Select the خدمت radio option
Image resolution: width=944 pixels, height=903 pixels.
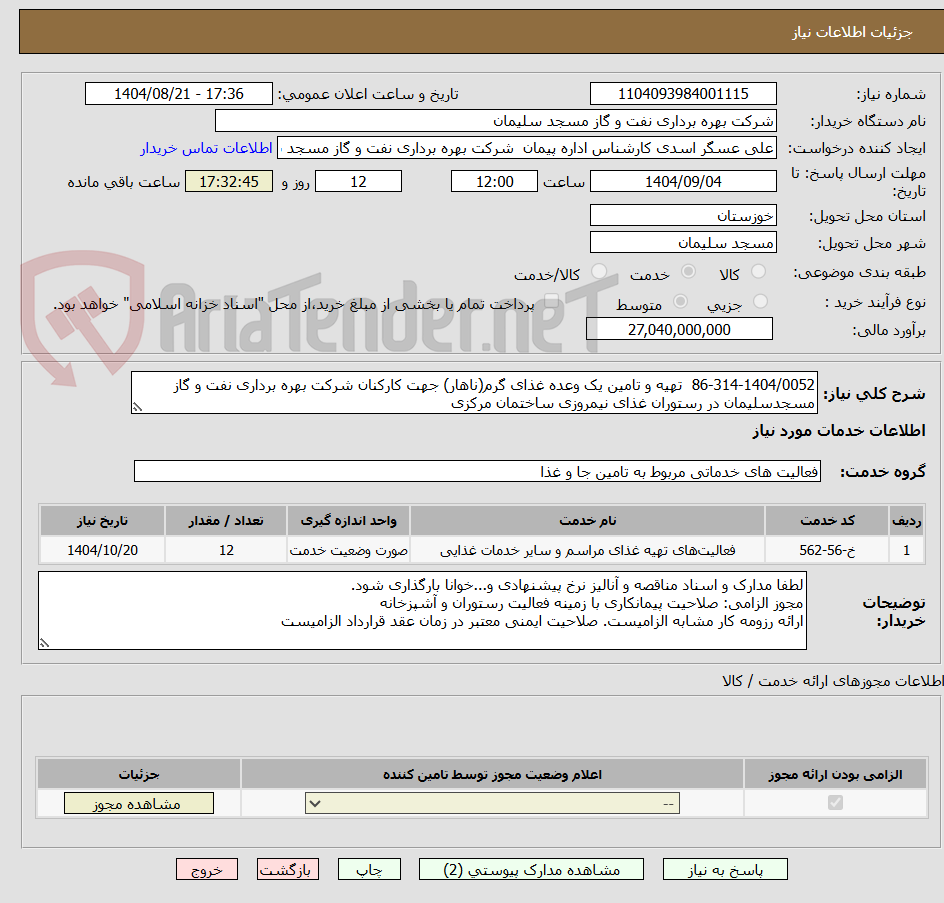click(688, 271)
